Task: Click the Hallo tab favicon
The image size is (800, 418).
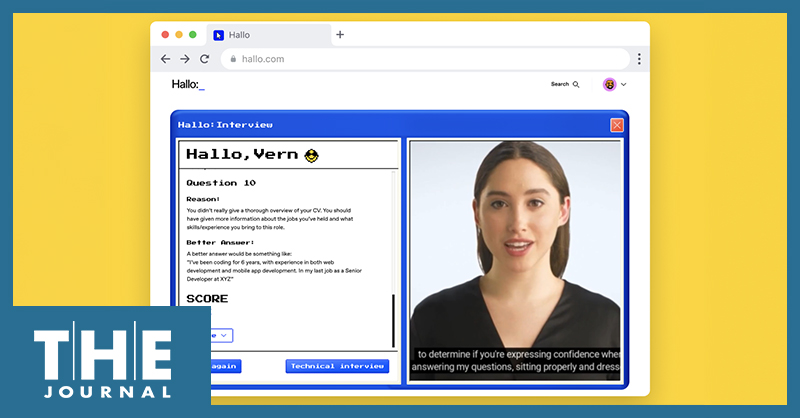Action: tap(218, 35)
